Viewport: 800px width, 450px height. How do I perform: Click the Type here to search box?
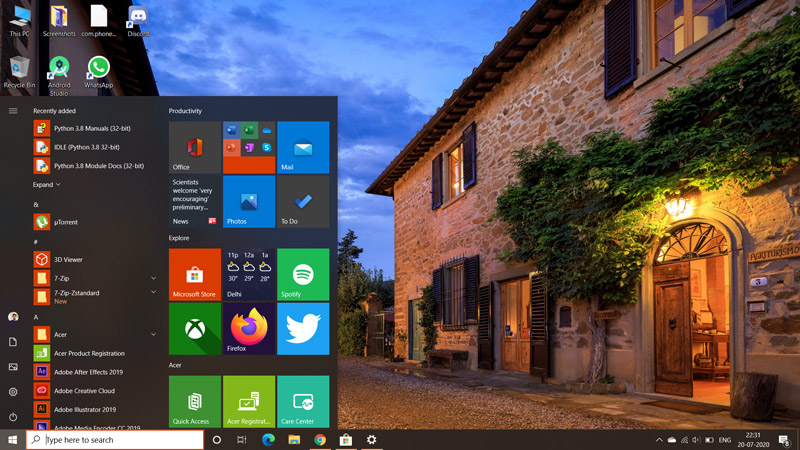[x=115, y=439]
